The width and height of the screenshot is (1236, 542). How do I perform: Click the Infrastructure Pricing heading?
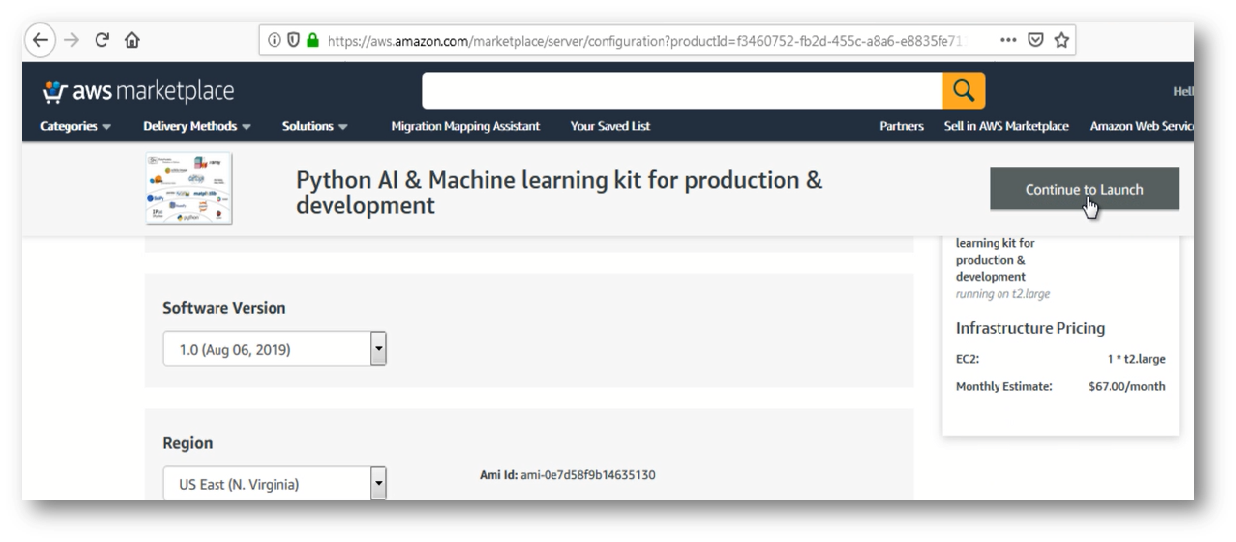(x=1031, y=328)
